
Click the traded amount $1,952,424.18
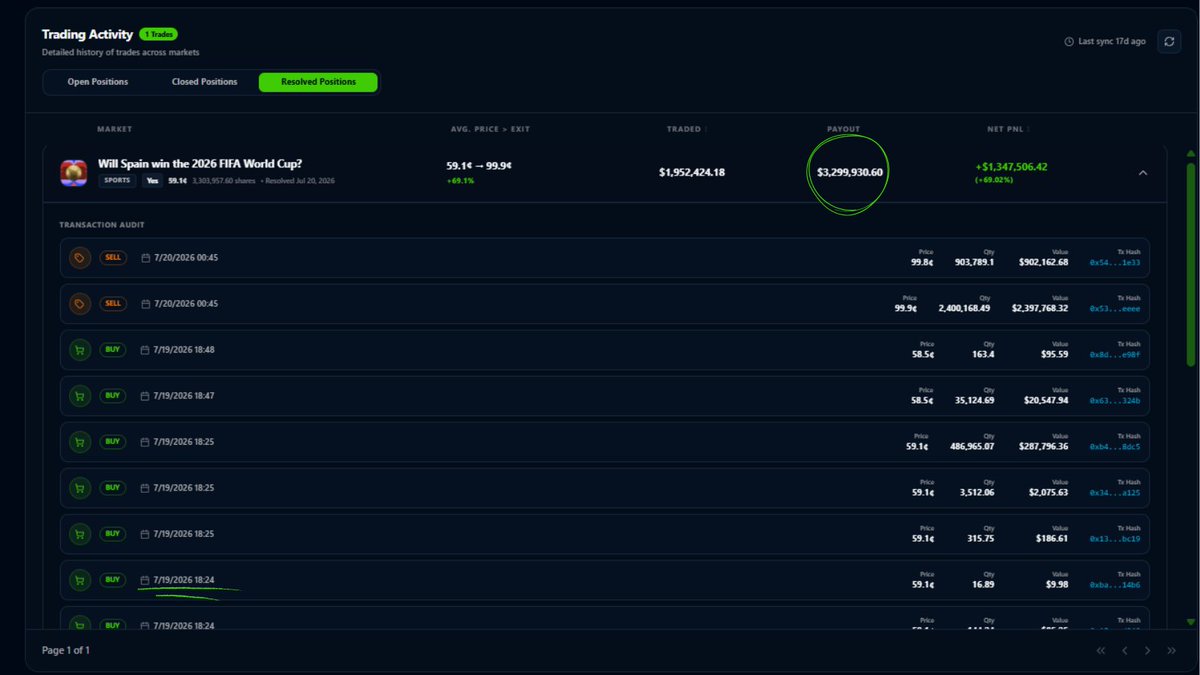point(692,173)
